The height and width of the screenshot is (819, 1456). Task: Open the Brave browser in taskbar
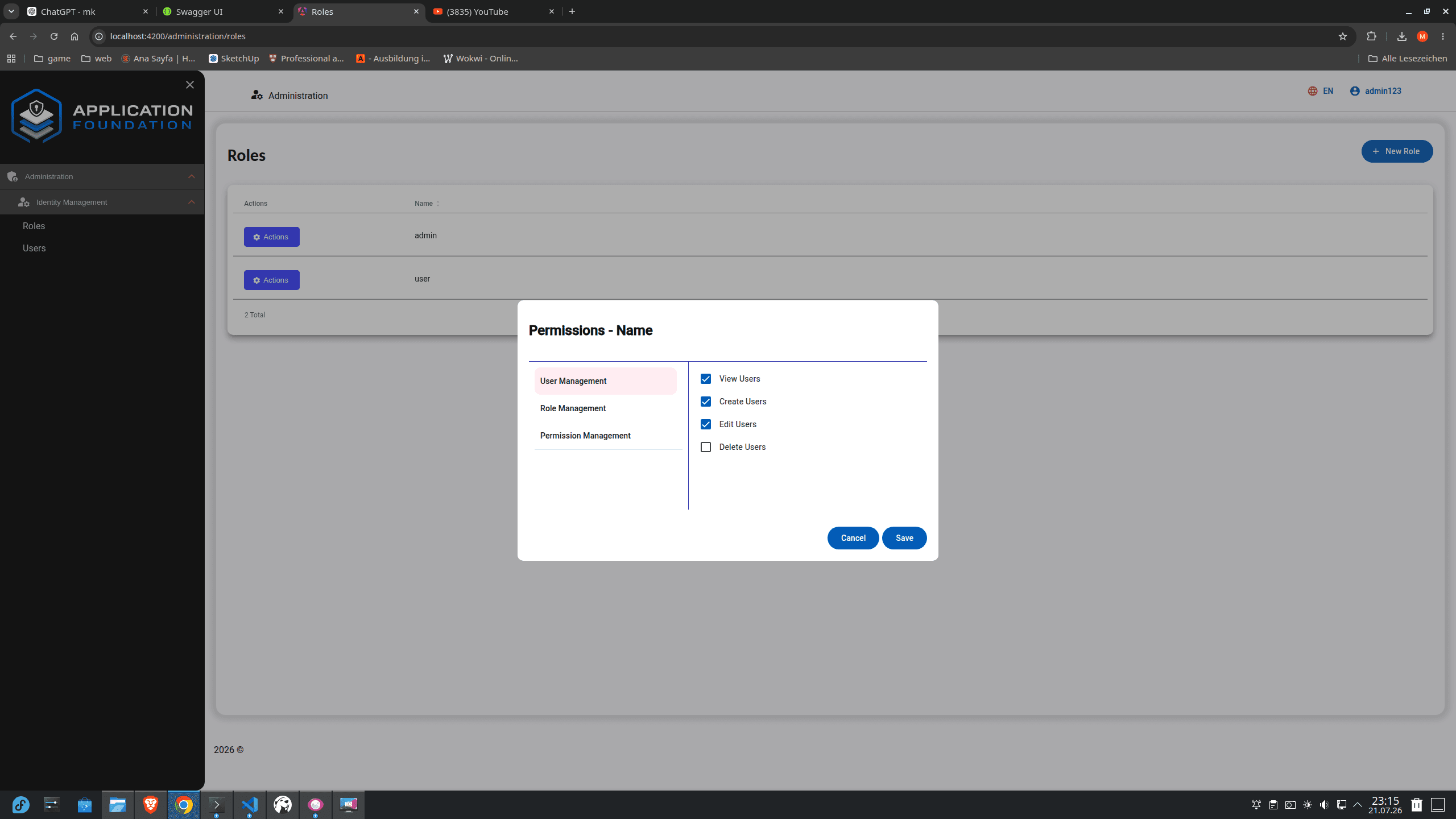tap(151, 805)
